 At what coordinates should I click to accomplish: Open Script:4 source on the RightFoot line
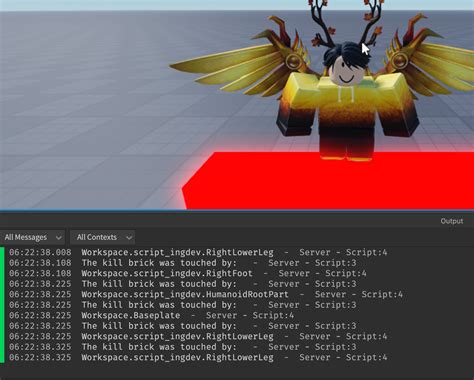346,273
